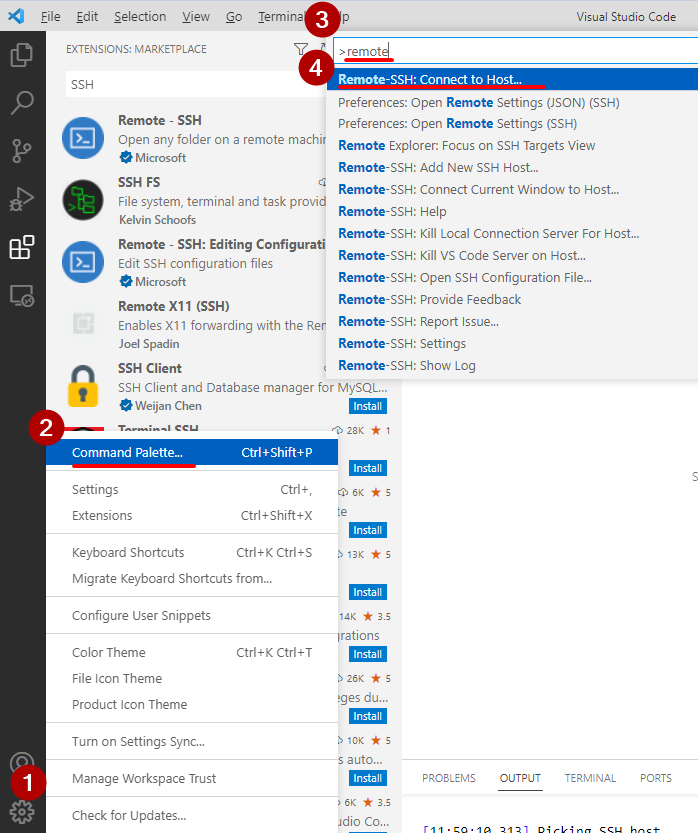Open the Selection menu
Image resolution: width=698 pixels, height=833 pixels.
(140, 16)
